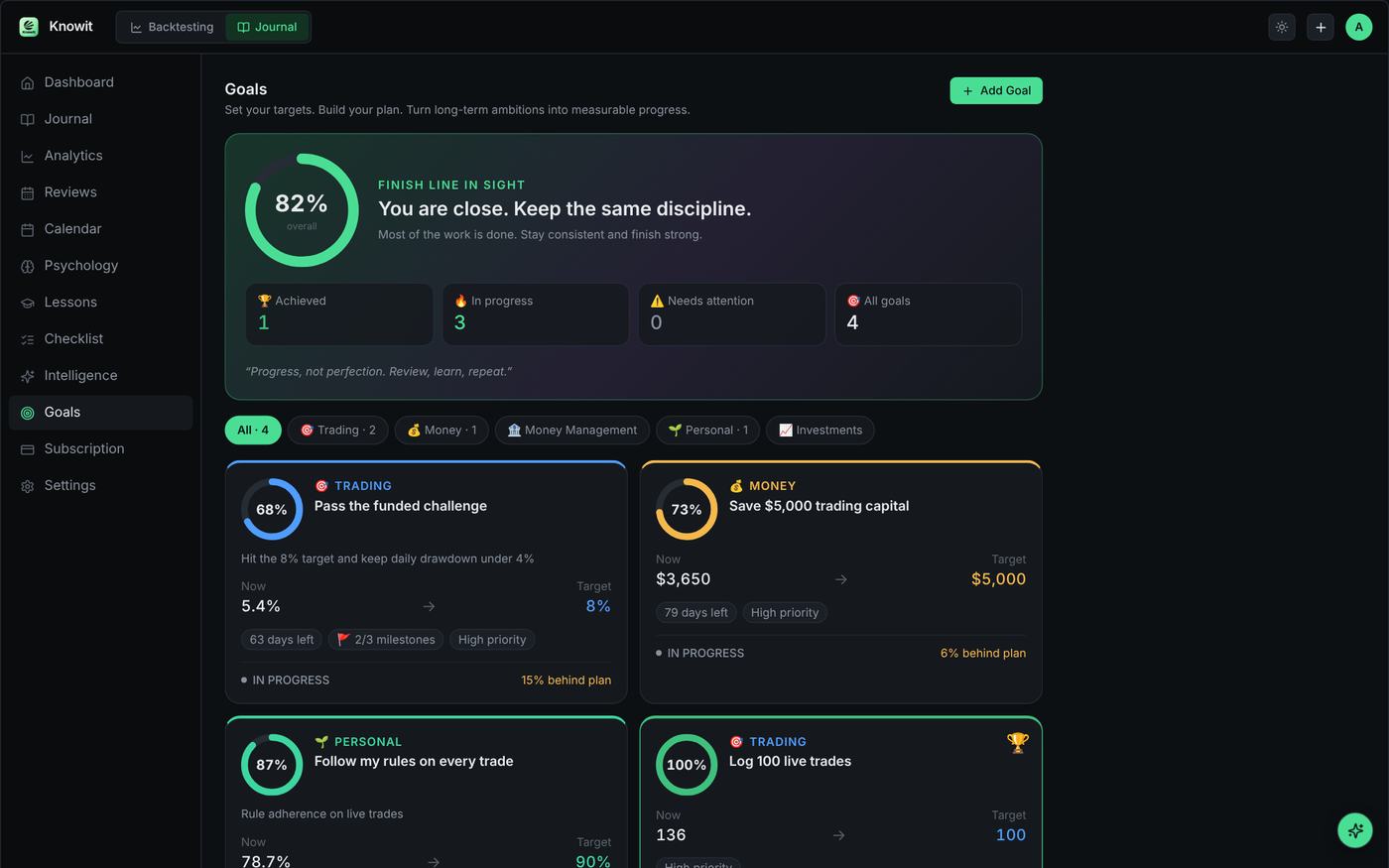Open the user avatar "A" menu

pyautogui.click(x=1359, y=27)
